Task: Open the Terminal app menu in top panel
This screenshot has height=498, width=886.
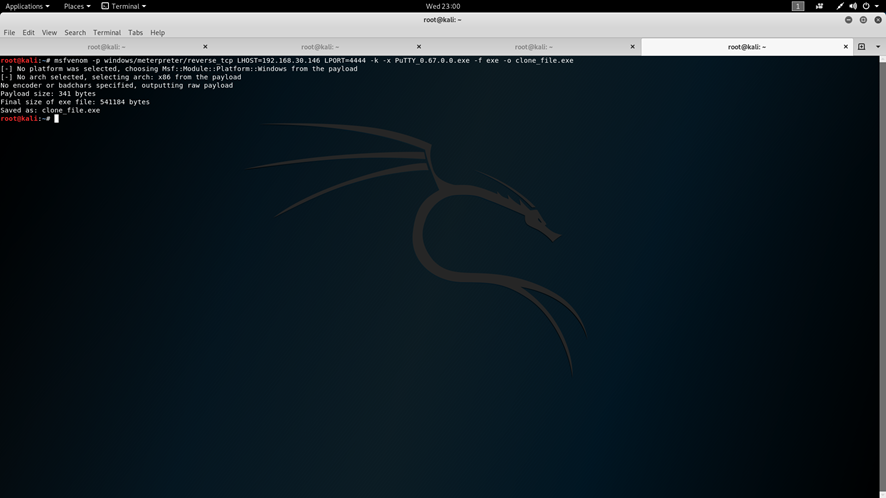Action: (124, 6)
